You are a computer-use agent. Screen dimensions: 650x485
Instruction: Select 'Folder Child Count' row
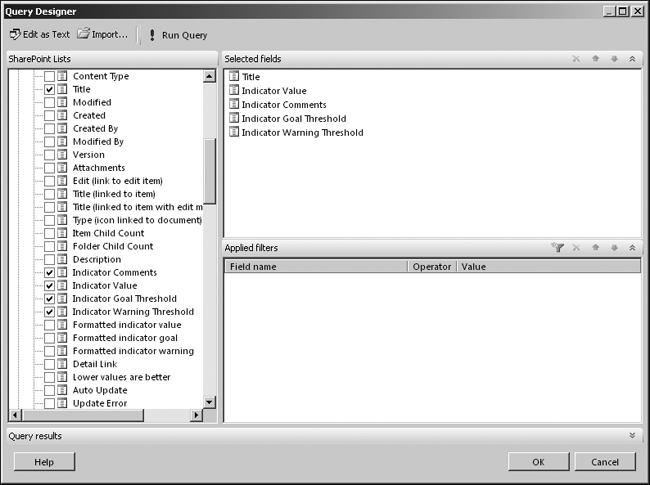(x=113, y=246)
